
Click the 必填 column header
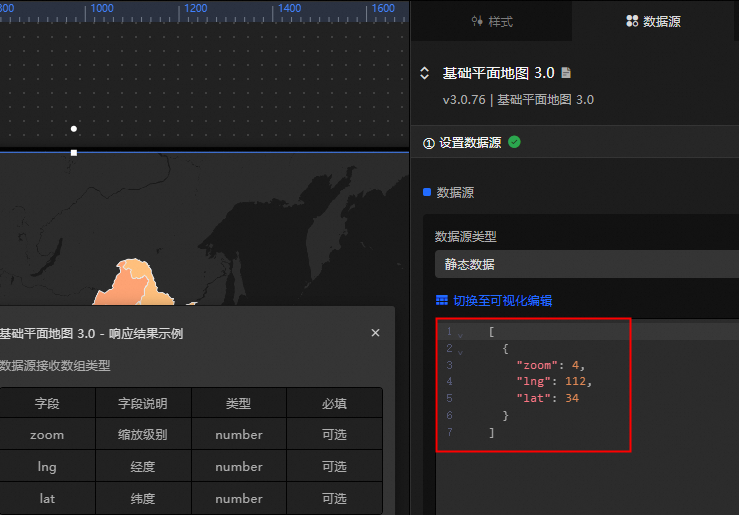pos(334,403)
